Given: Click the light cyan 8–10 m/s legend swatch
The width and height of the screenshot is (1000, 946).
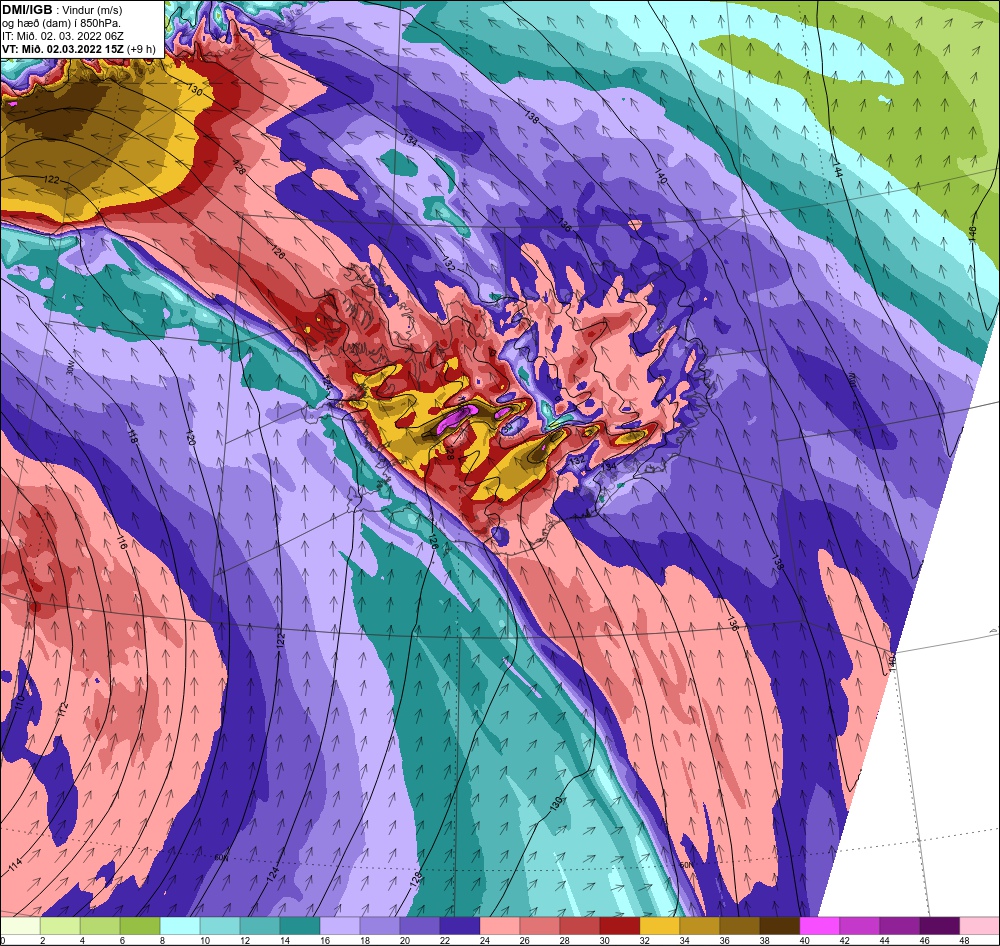Looking at the screenshot, I should (x=180, y=926).
